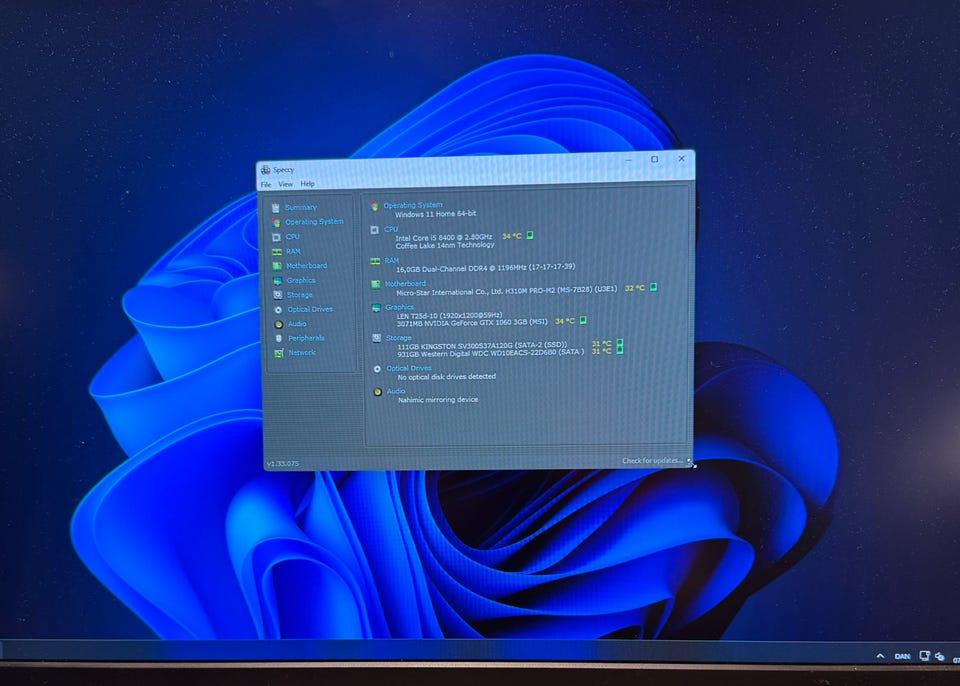Click green temperature indicator for Western Digital drive
Screen dimensions: 960x686
[x=620, y=350]
